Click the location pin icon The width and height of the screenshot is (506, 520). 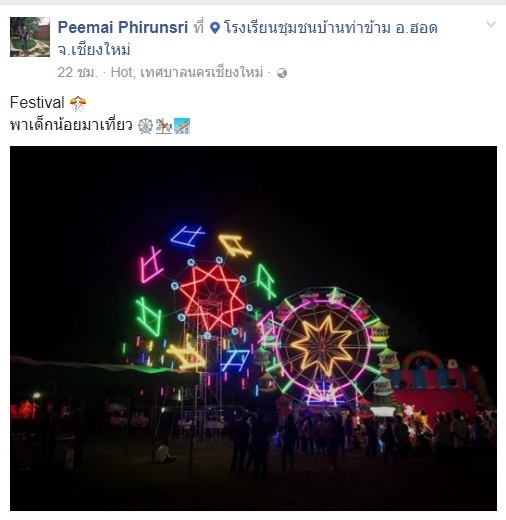[215, 28]
